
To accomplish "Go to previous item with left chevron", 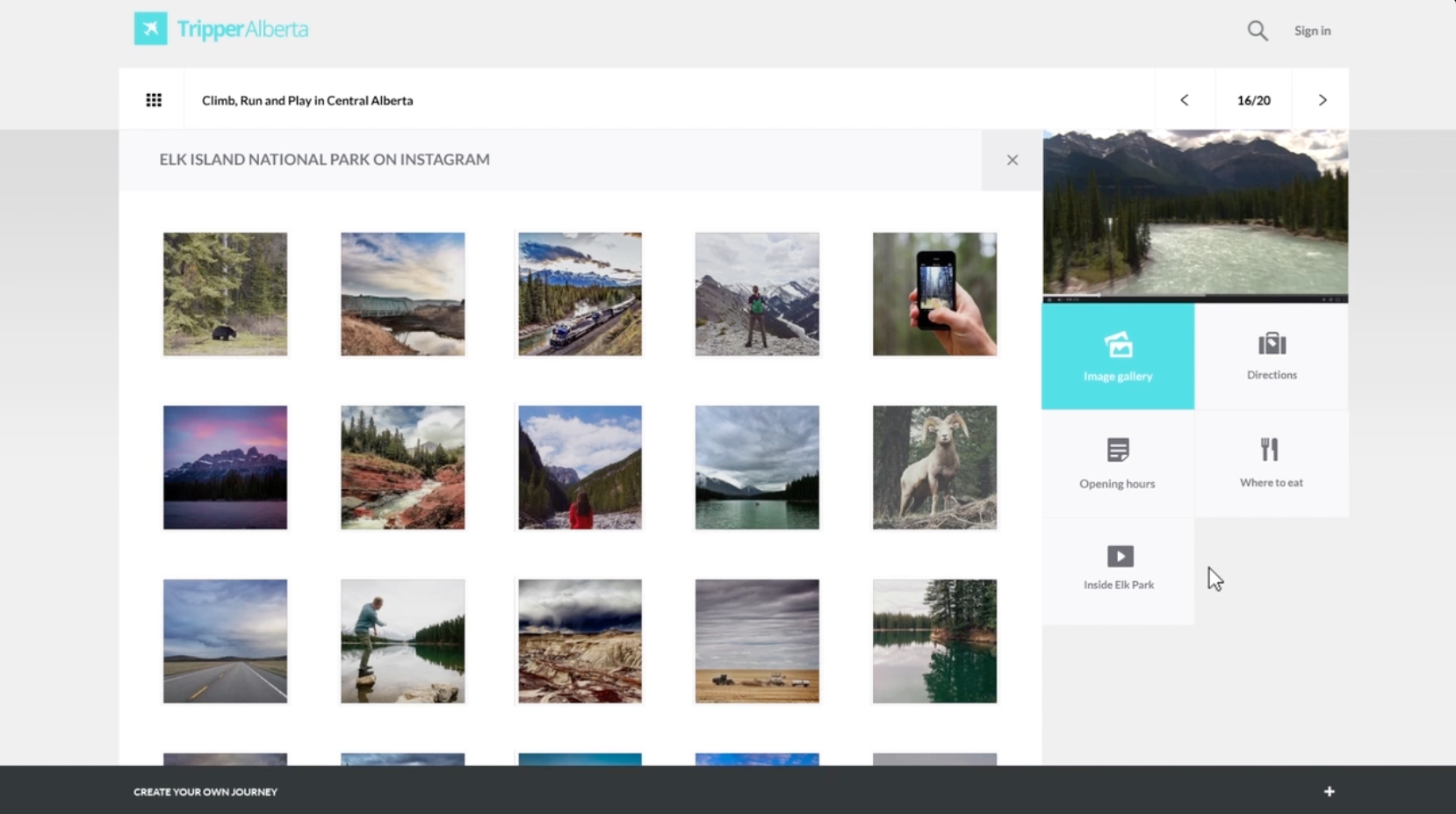I will coord(1184,100).
